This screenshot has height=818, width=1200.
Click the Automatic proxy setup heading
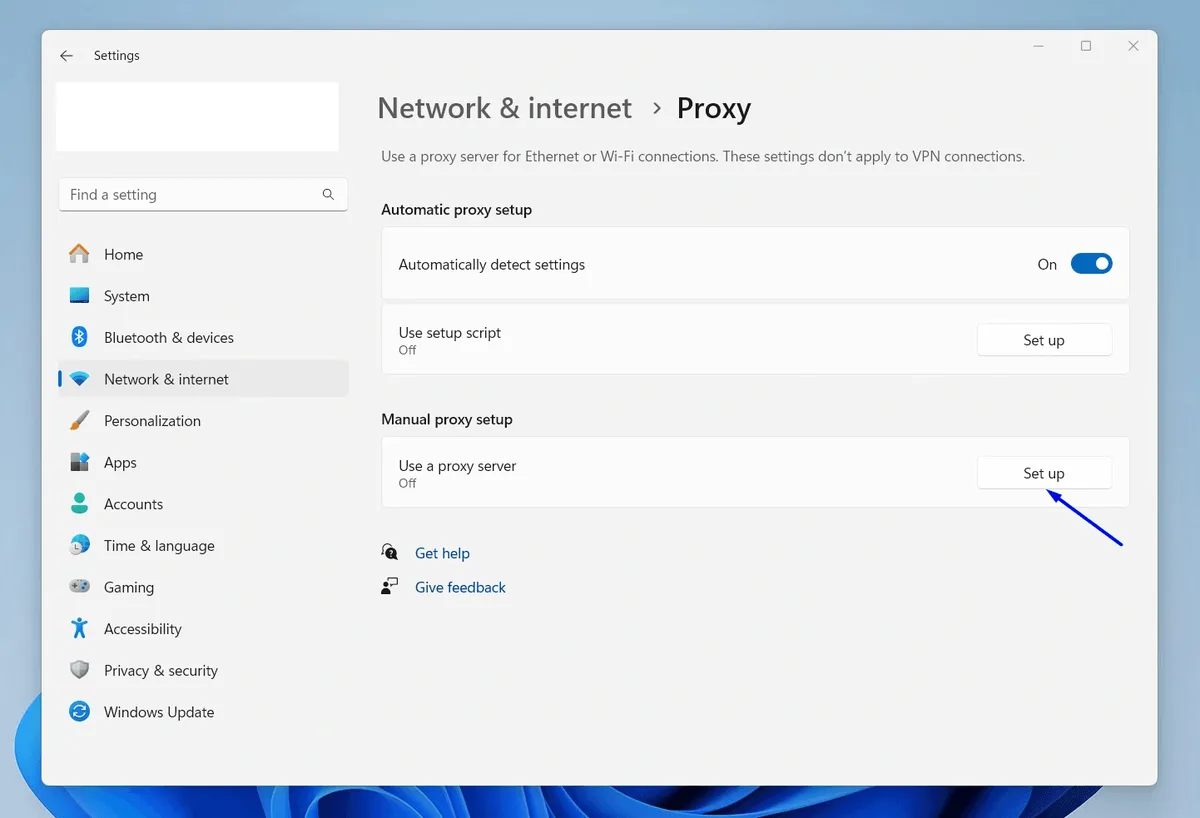coord(456,210)
